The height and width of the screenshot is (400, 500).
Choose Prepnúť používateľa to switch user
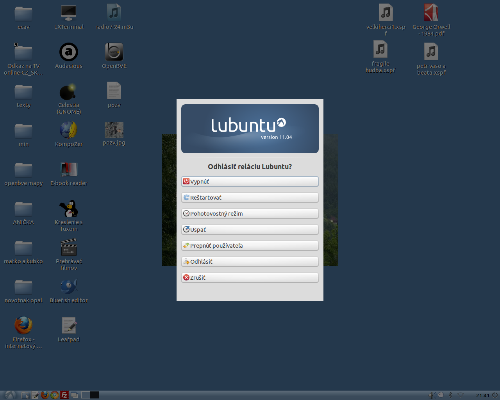click(x=250, y=246)
